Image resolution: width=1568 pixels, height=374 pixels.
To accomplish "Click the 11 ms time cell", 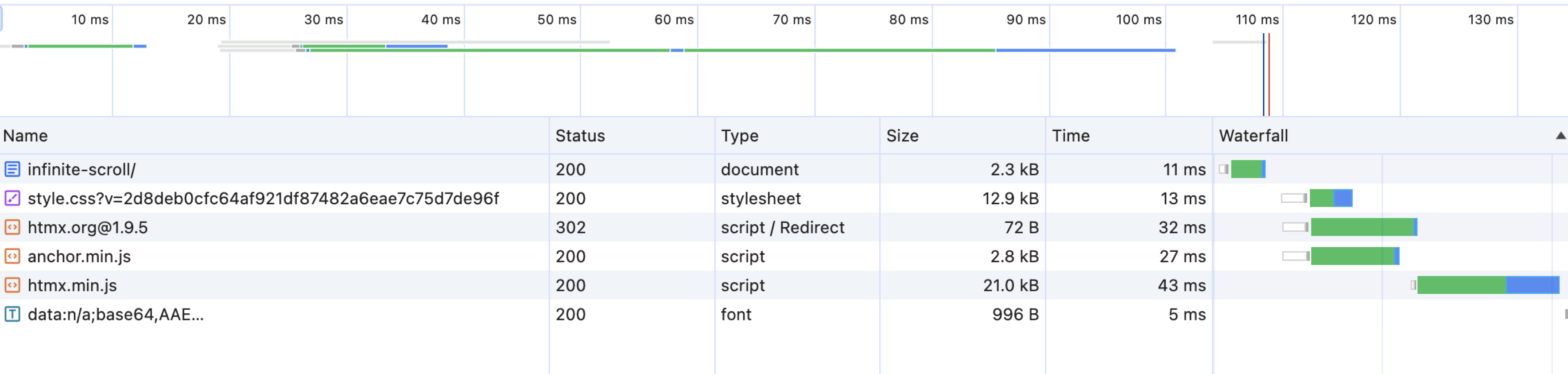I will click(1184, 169).
